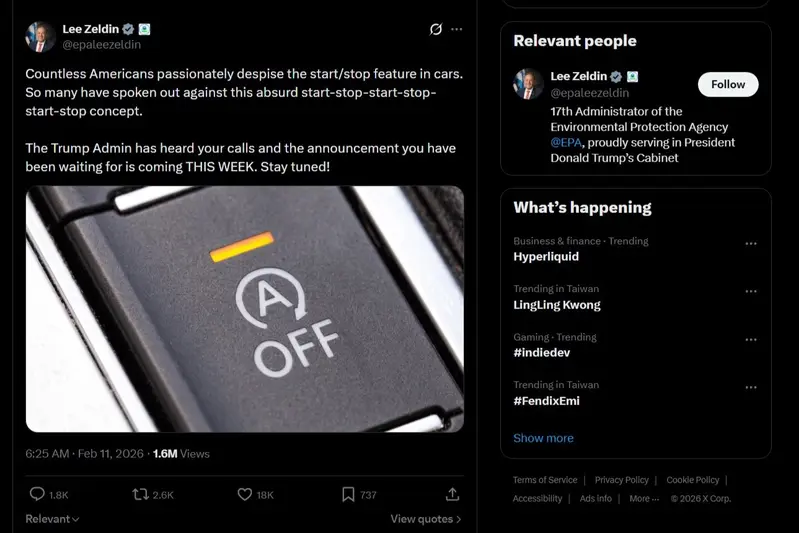Repost this post via retweet icon
Image resolution: width=799 pixels, height=533 pixels.
(x=141, y=494)
